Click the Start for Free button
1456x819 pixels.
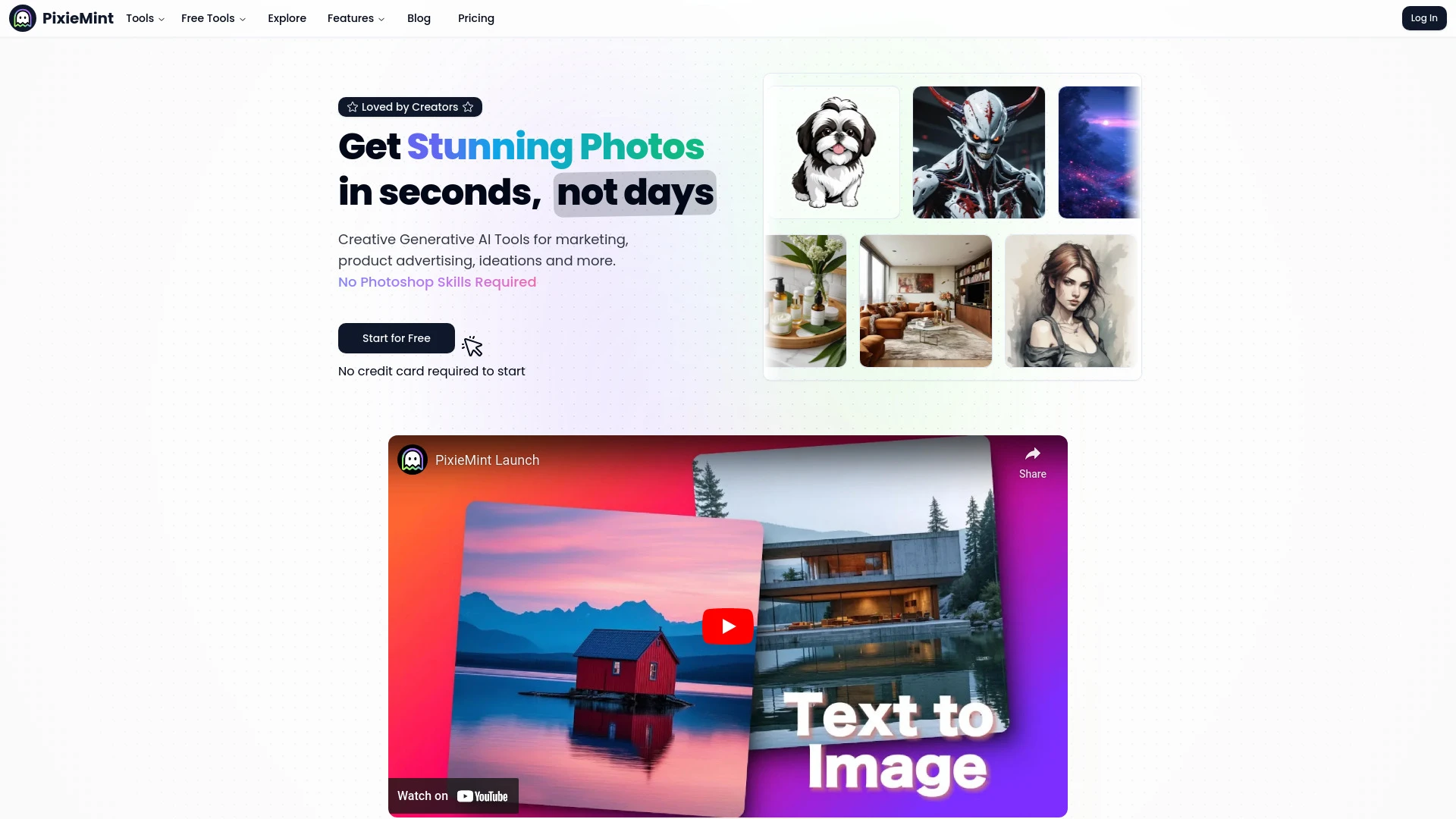(396, 338)
